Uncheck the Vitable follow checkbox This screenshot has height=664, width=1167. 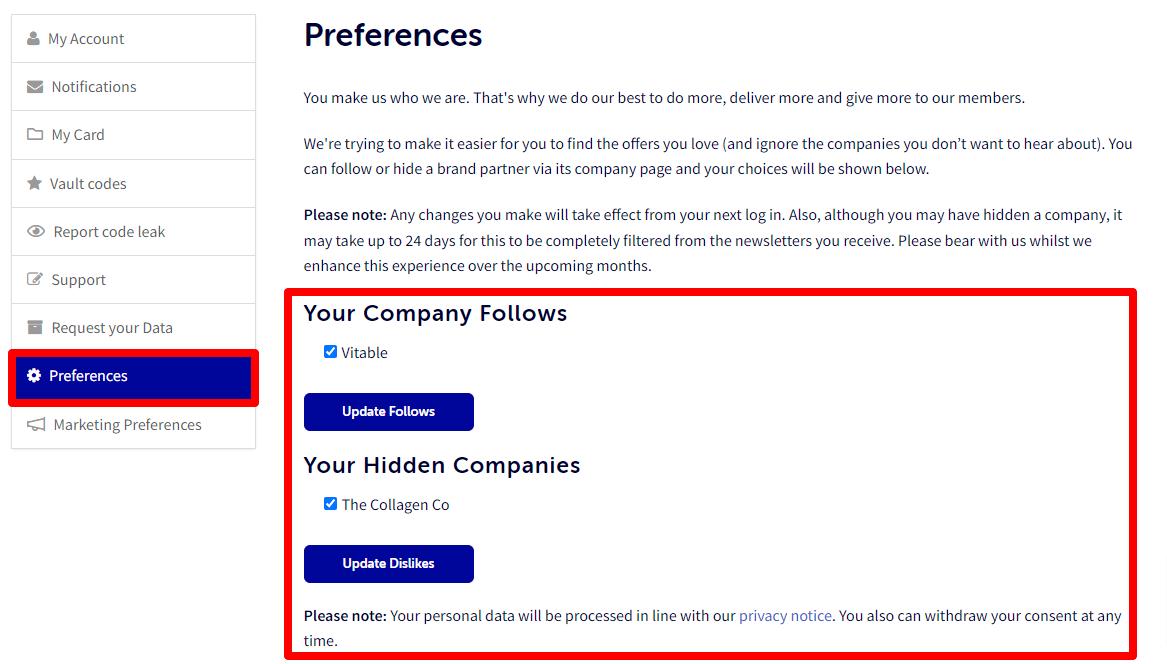pos(330,352)
